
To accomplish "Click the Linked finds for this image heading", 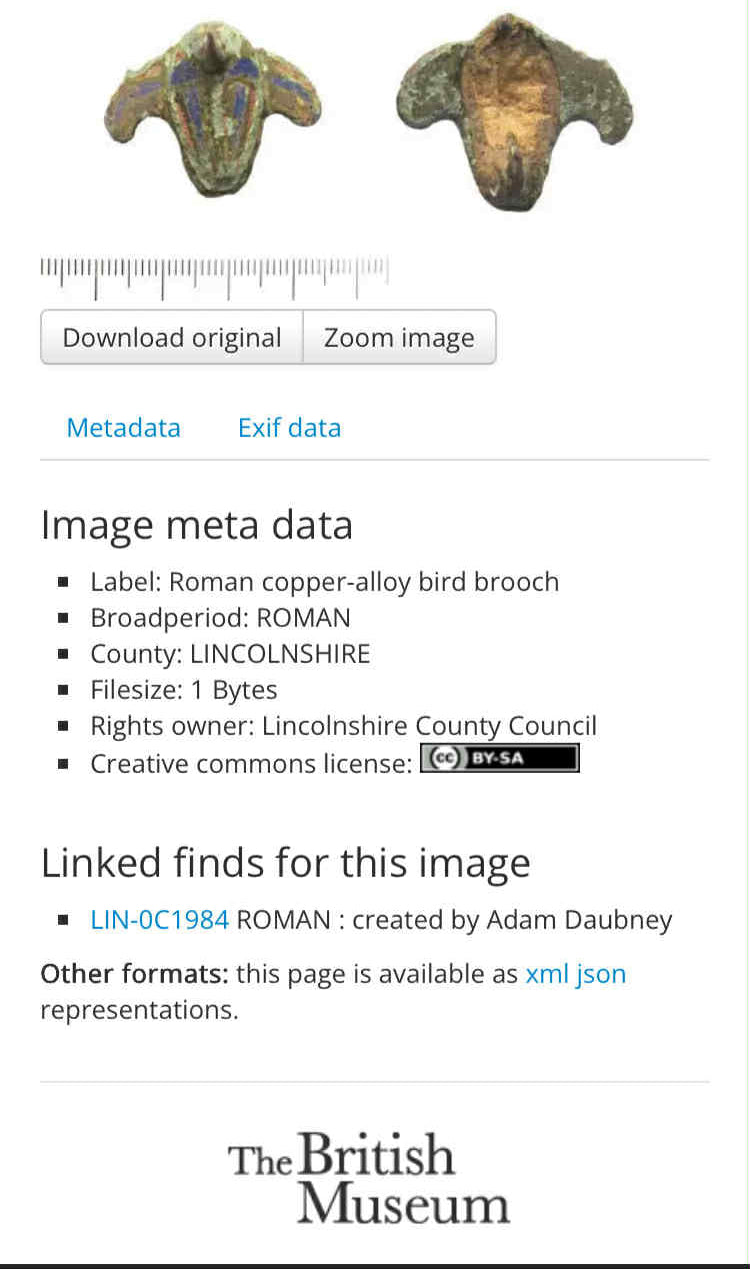I will pos(285,863).
